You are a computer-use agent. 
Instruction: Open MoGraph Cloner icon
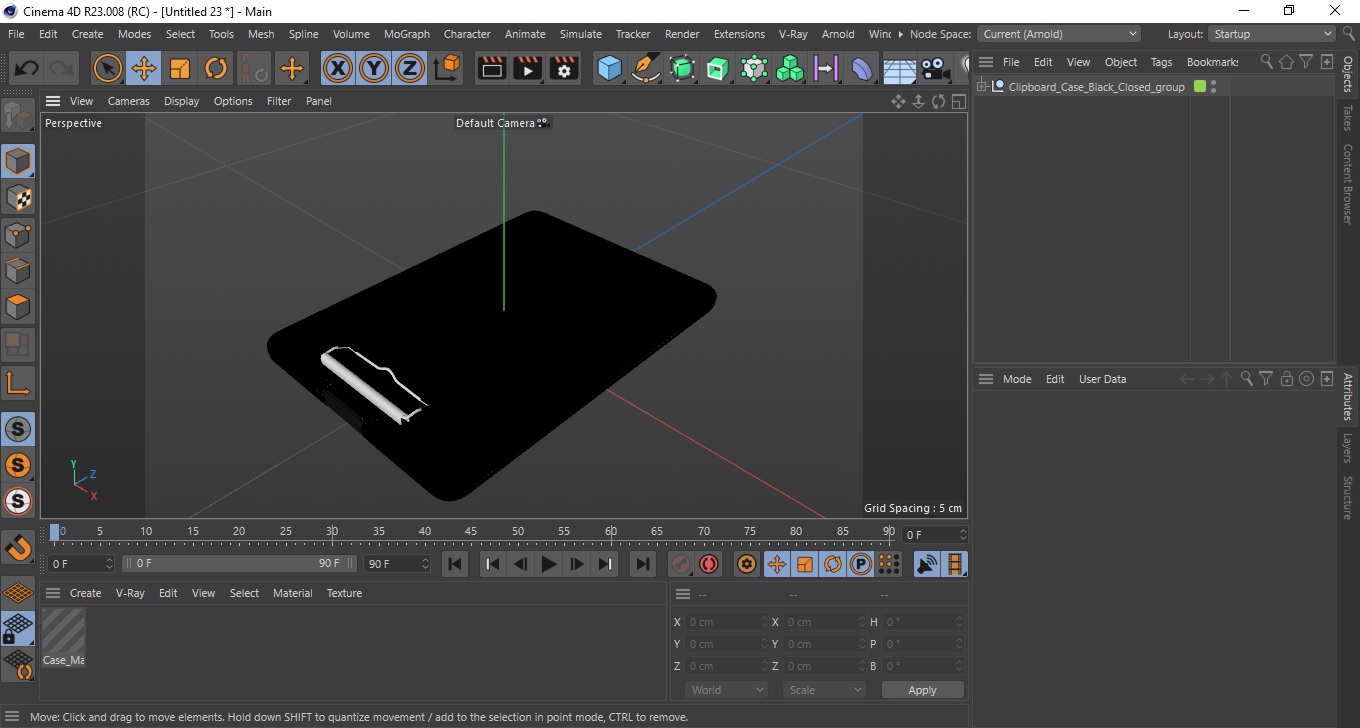790,68
